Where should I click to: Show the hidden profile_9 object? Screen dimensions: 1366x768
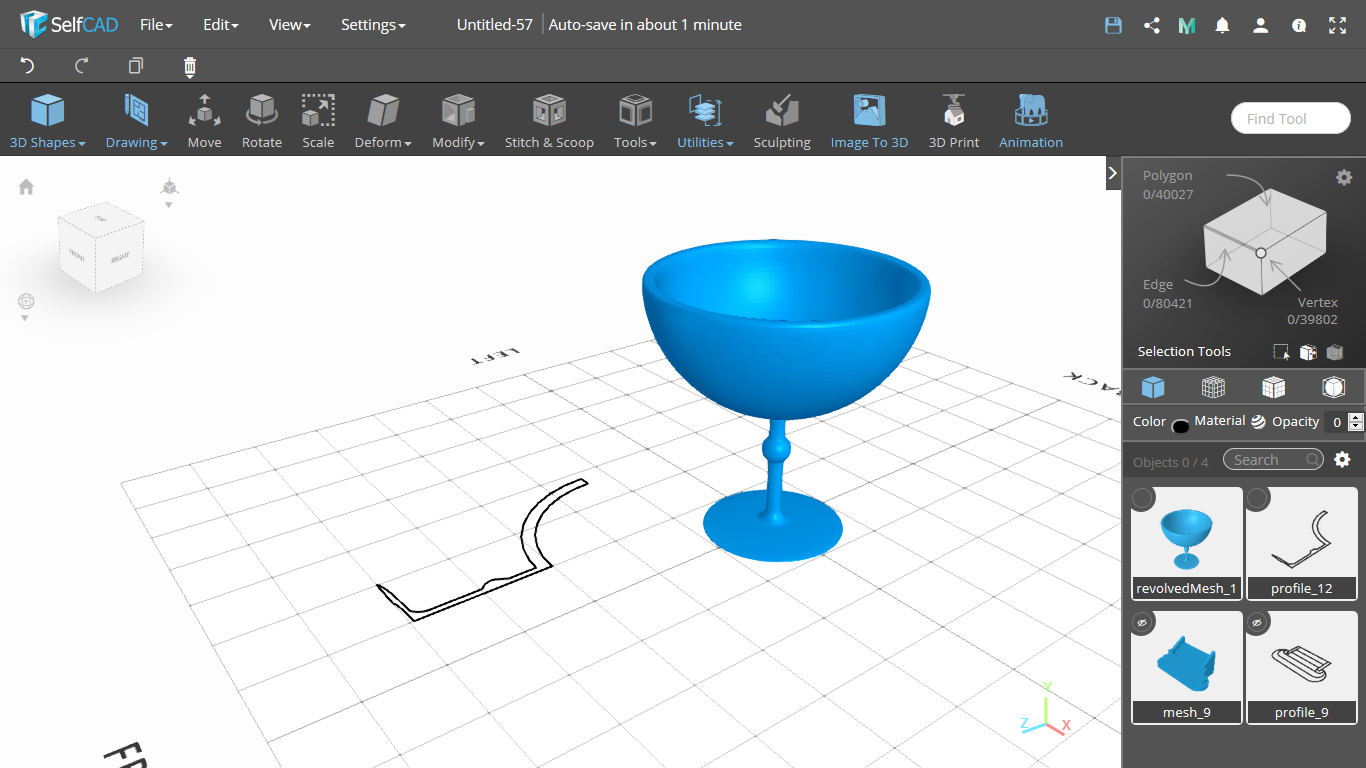(1257, 622)
